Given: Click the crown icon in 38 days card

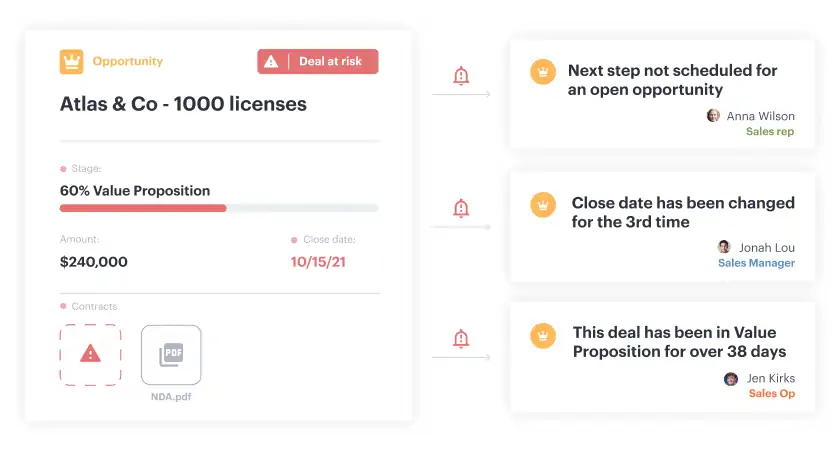Looking at the screenshot, I should [543, 336].
